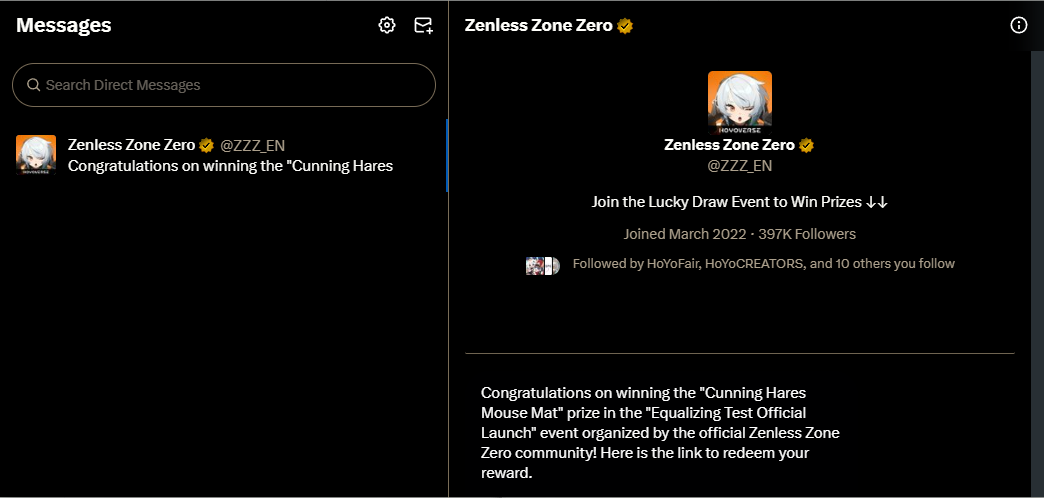Click the header title Zenless Zone Zero
Viewport: 1044px width, 498px height.
click(538, 26)
